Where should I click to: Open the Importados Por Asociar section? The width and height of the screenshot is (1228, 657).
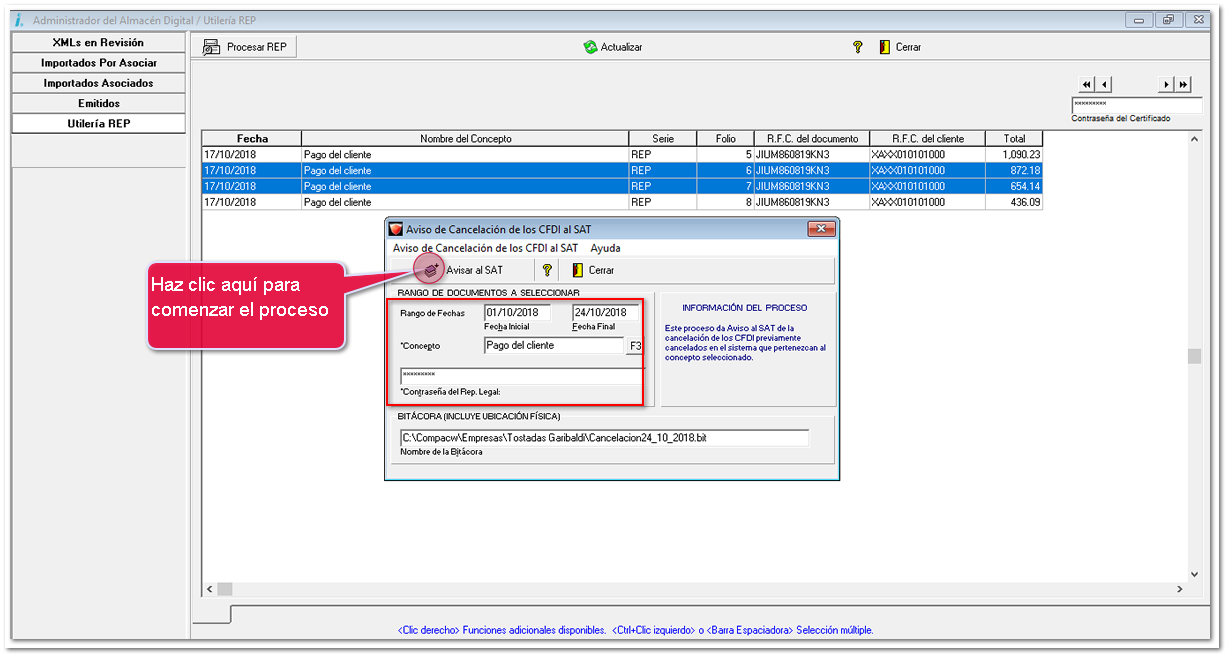pos(98,63)
